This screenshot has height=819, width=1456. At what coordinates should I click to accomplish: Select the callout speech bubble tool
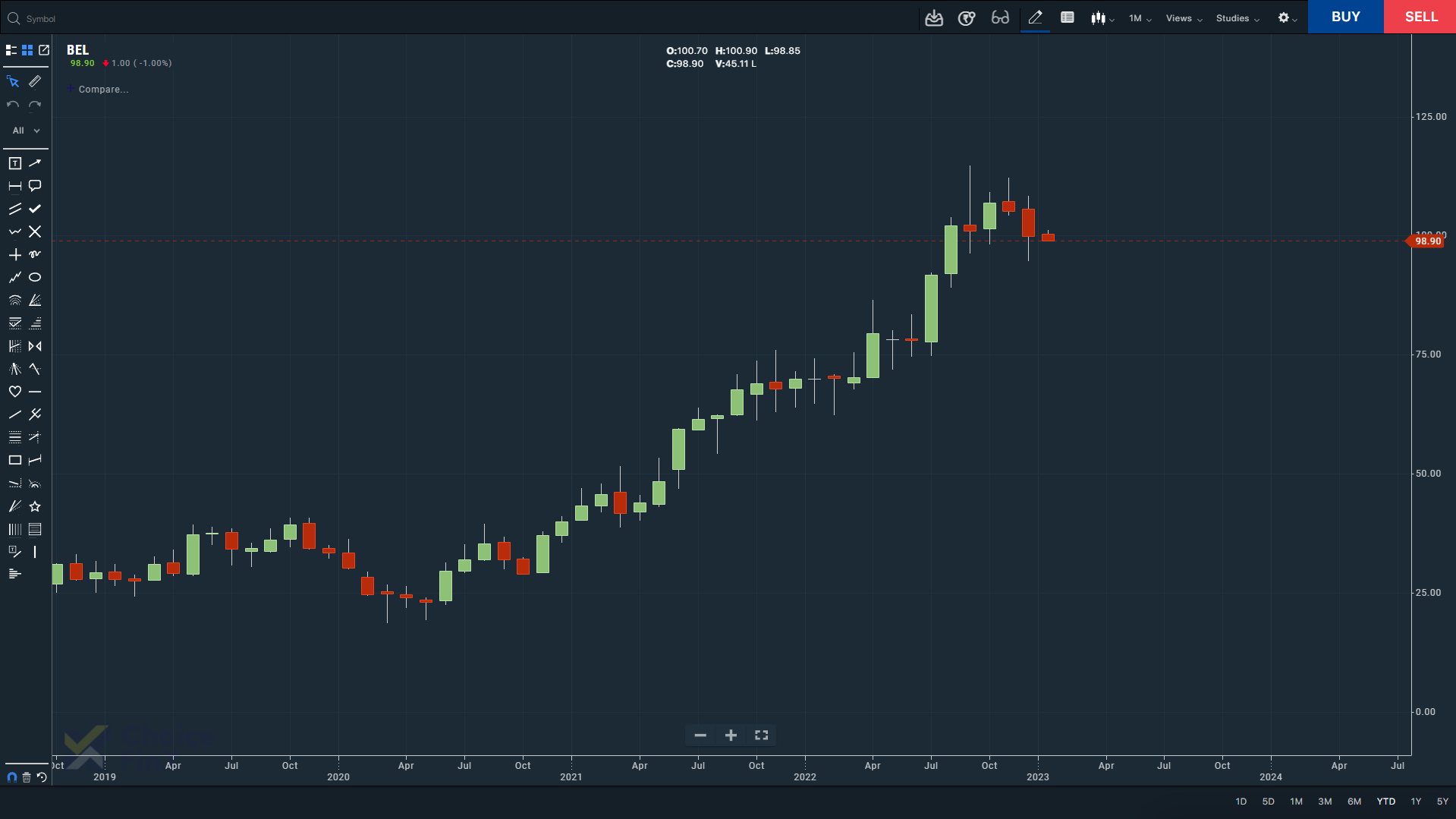point(35,186)
